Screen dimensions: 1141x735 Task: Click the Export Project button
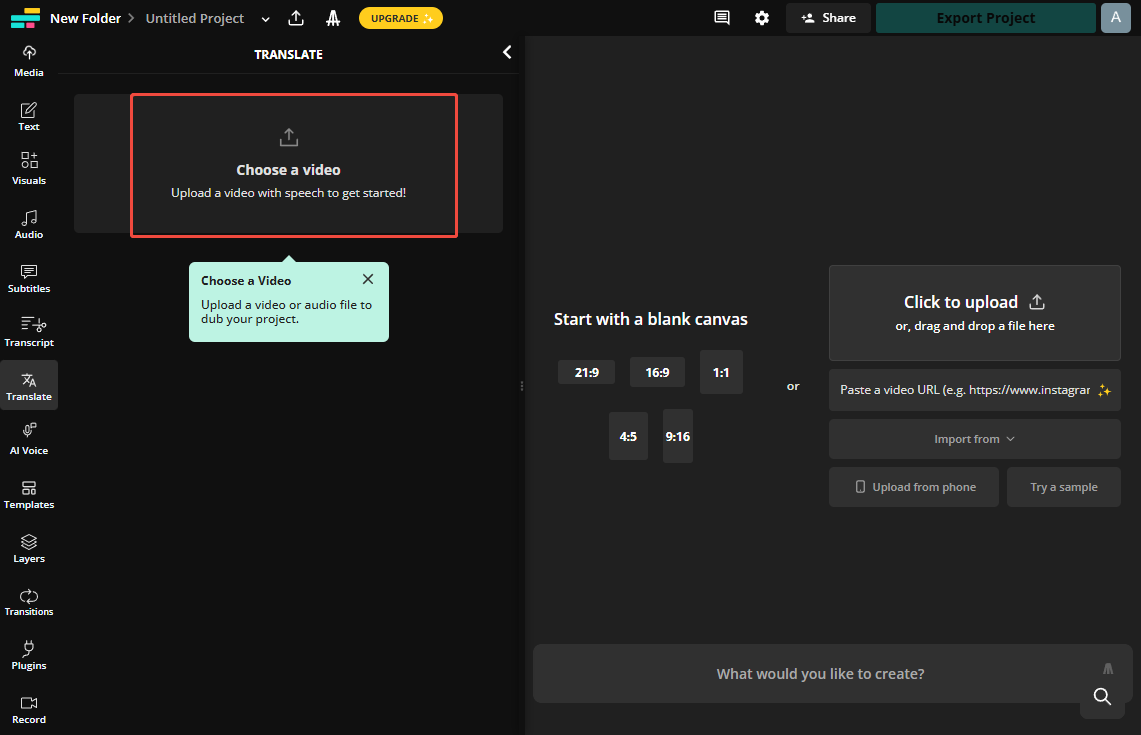click(985, 18)
